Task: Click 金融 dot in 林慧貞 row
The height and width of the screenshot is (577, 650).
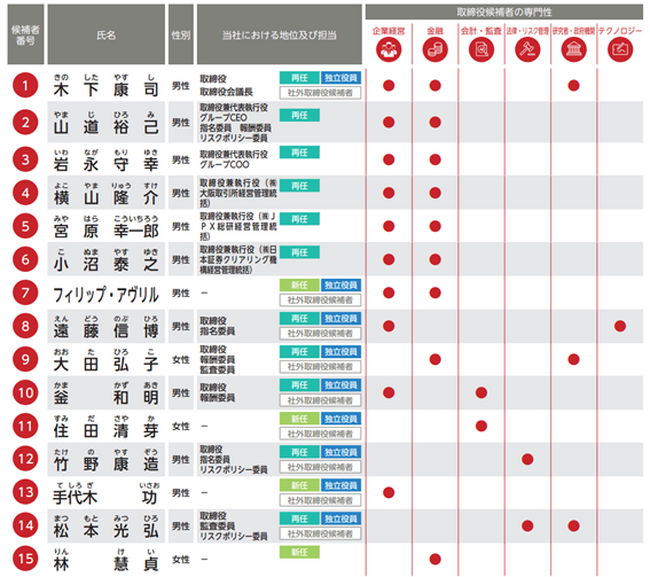Action: coord(435,559)
